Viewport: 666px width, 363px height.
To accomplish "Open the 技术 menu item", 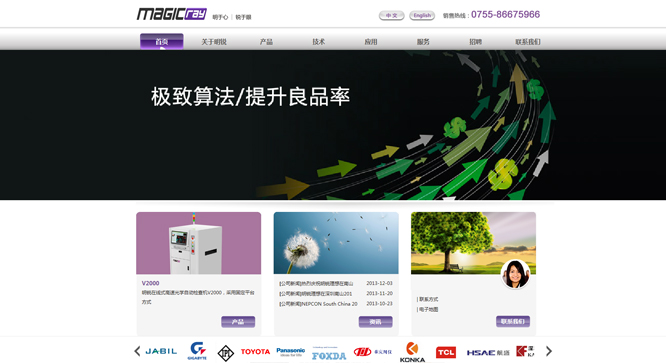I will pyautogui.click(x=319, y=42).
